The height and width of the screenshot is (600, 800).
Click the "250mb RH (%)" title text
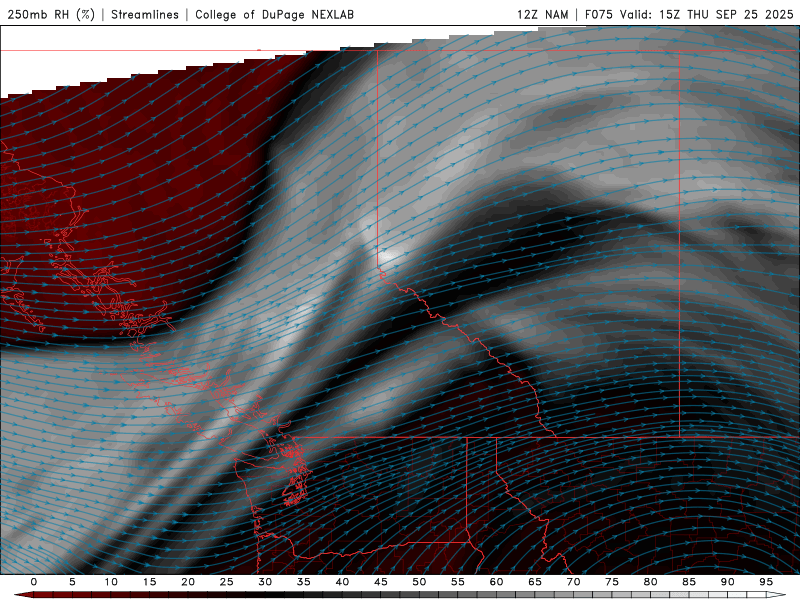tap(52, 14)
